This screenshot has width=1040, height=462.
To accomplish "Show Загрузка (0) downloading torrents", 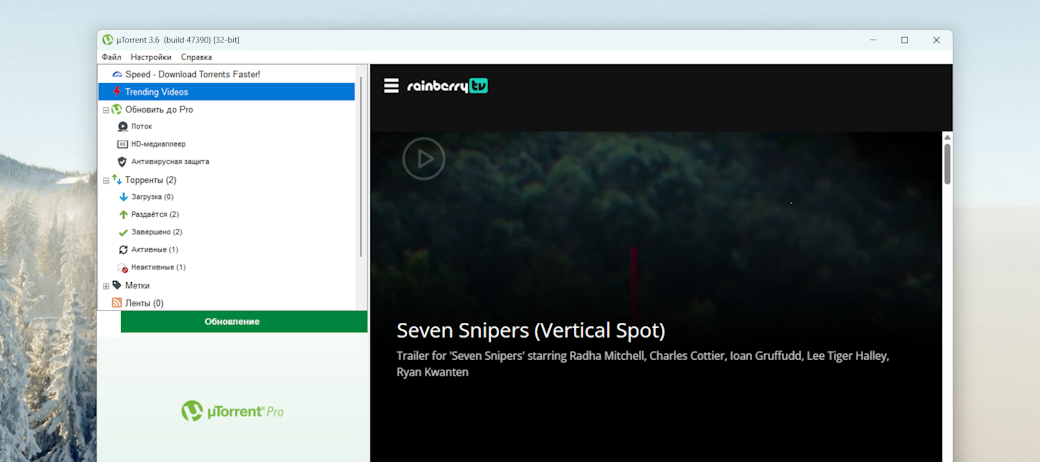I will tap(146, 197).
